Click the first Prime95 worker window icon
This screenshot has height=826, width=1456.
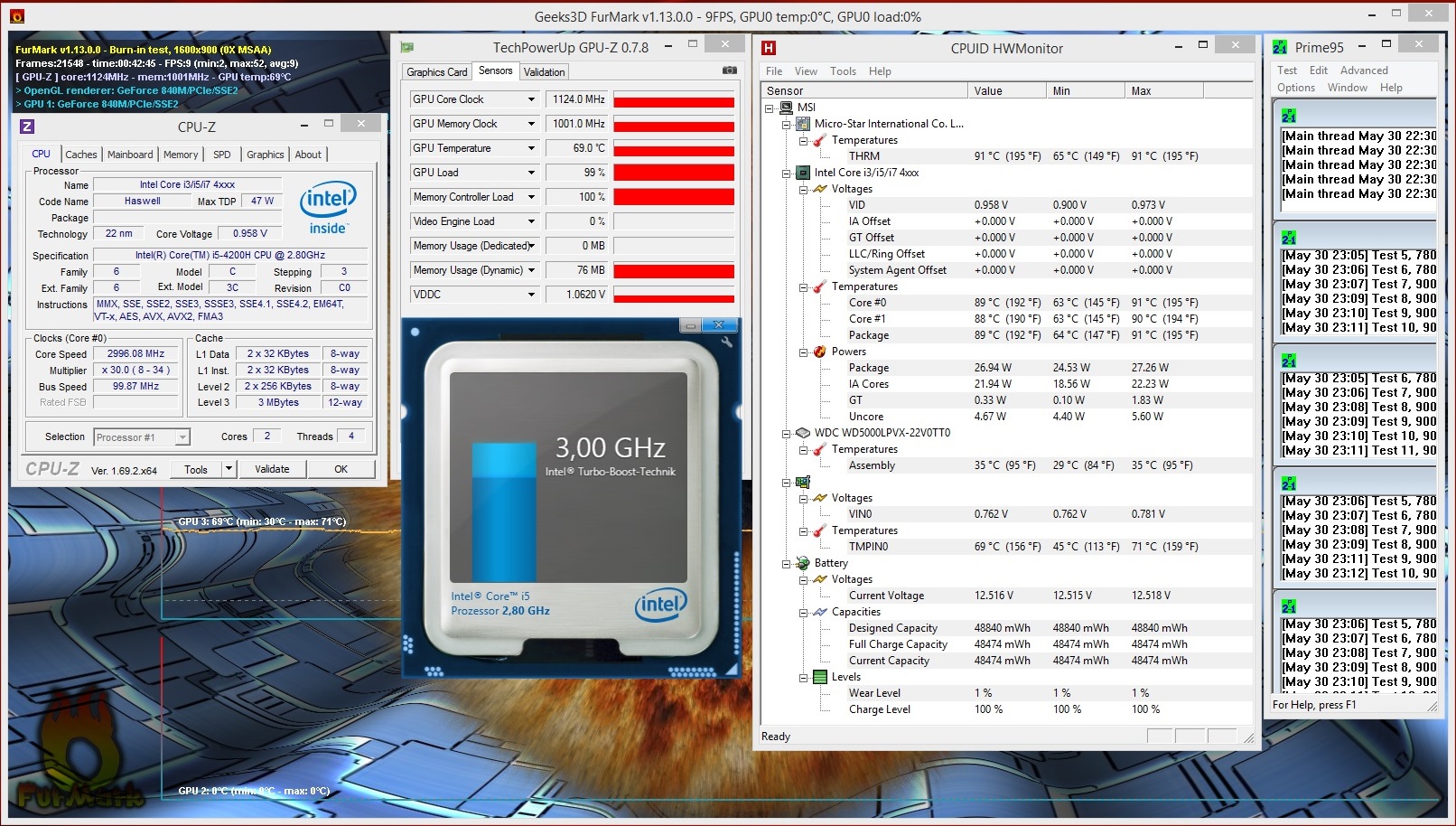(x=1289, y=116)
